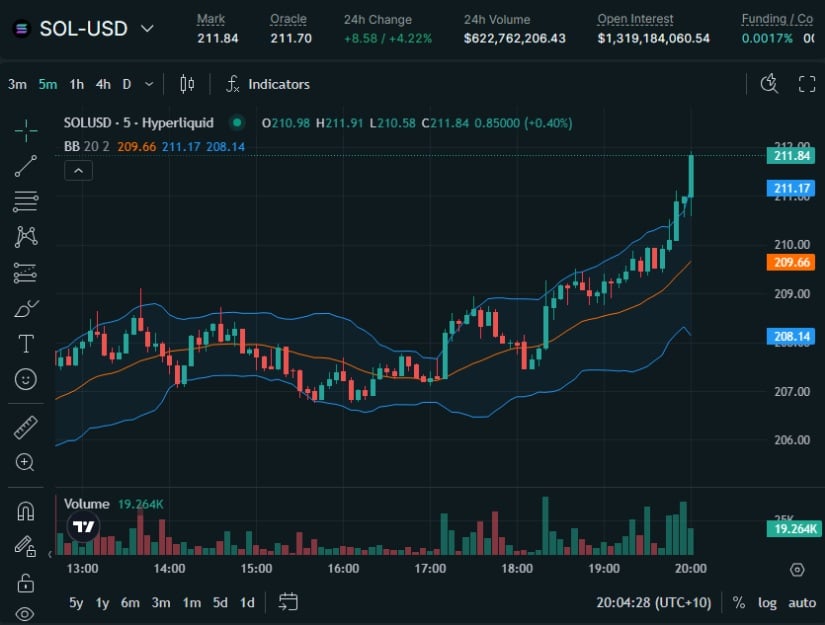Set date range to 5y

pos(76,602)
